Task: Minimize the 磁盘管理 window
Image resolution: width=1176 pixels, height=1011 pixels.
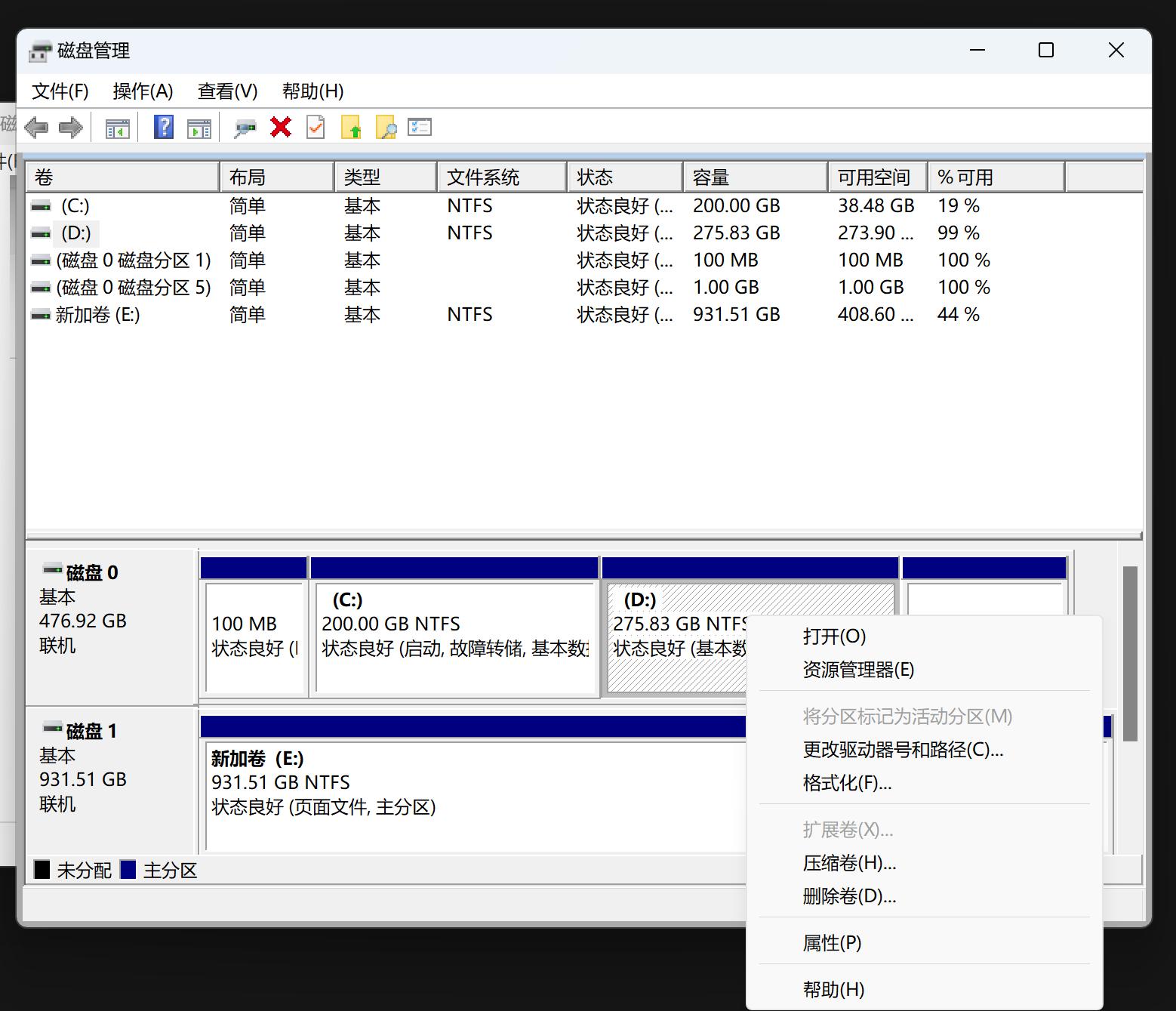Action: pos(977,51)
